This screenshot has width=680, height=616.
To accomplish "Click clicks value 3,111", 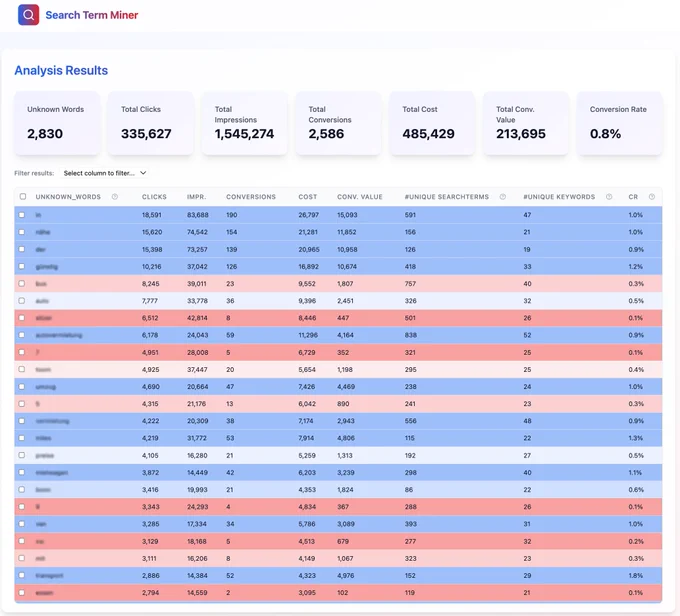I will [x=149, y=558].
